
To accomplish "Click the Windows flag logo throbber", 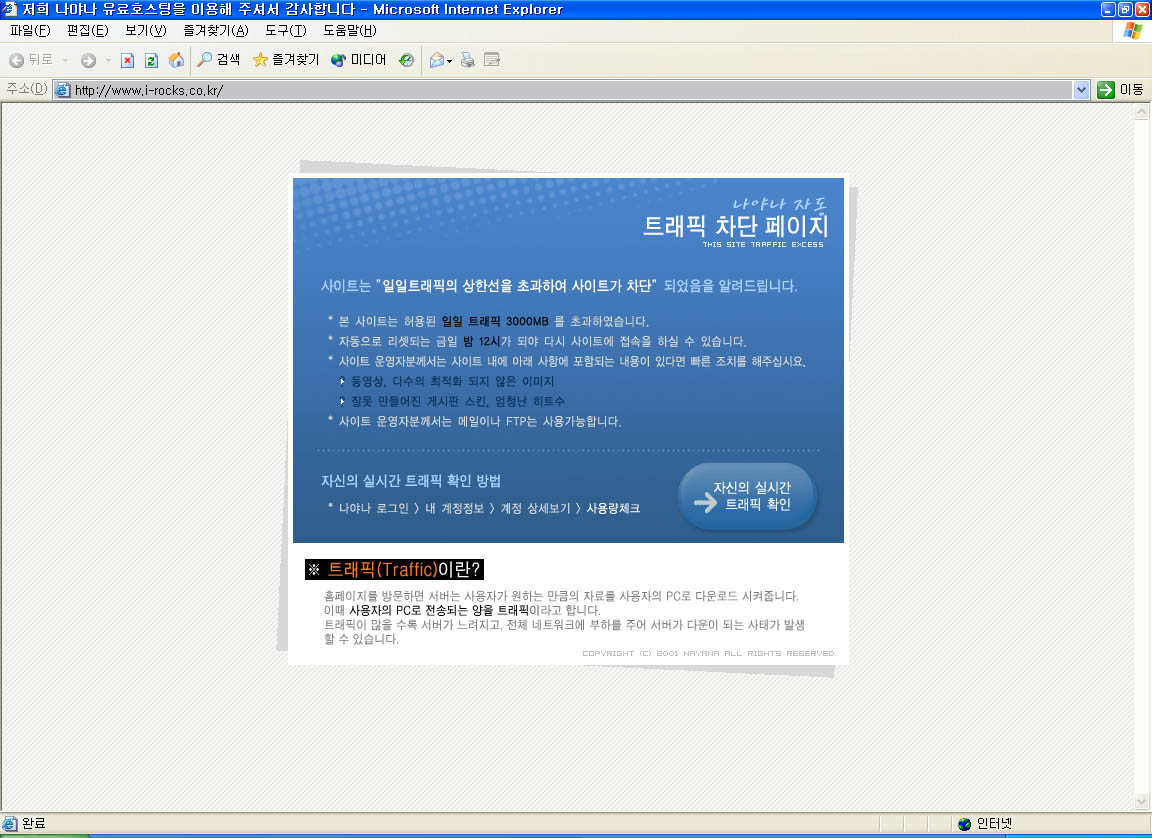I will [1133, 31].
